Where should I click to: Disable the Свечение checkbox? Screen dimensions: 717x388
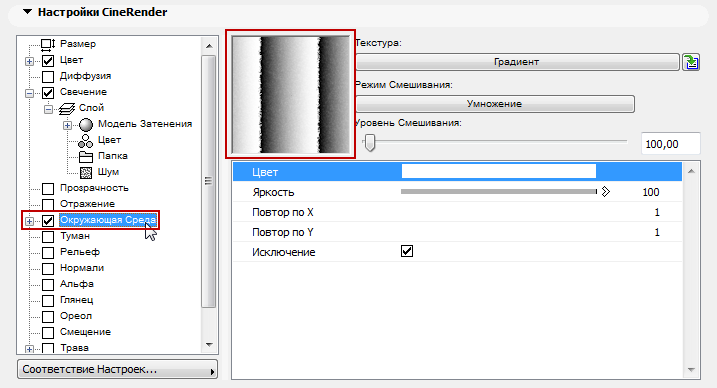pyautogui.click(x=48, y=93)
